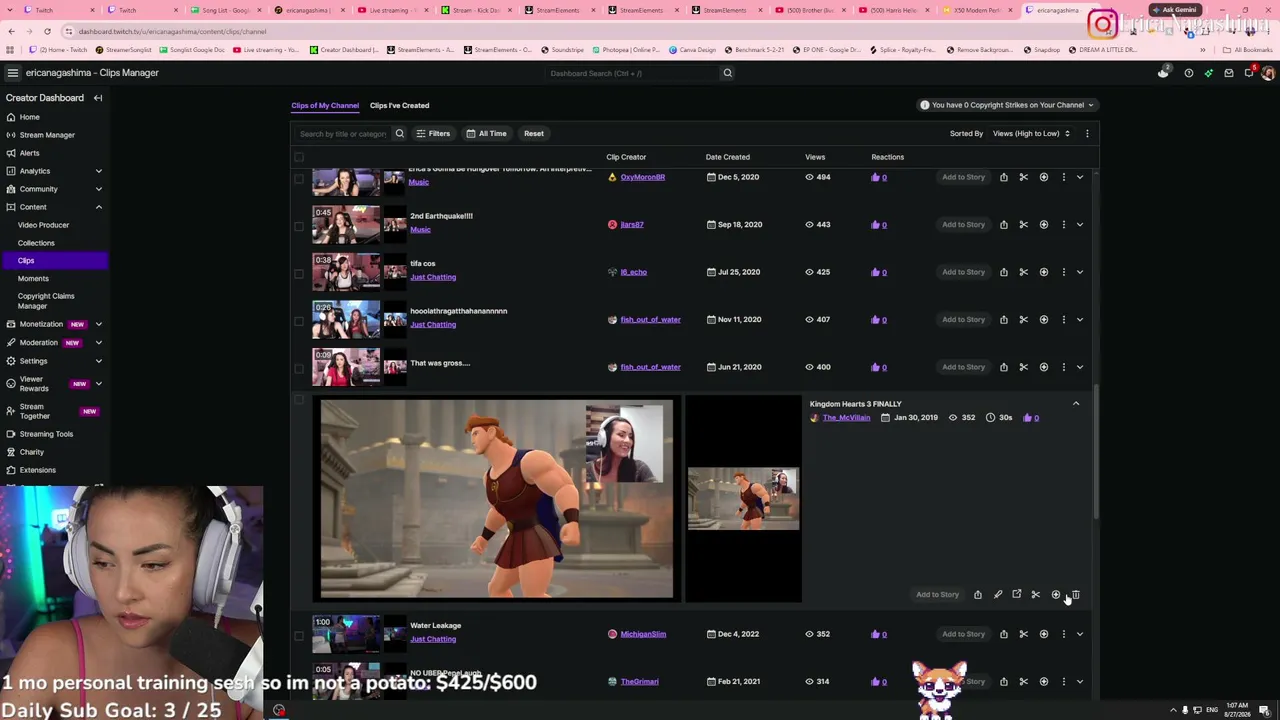The image size is (1280, 720).
Task: Open the Filters button
Action: [x=433, y=133]
